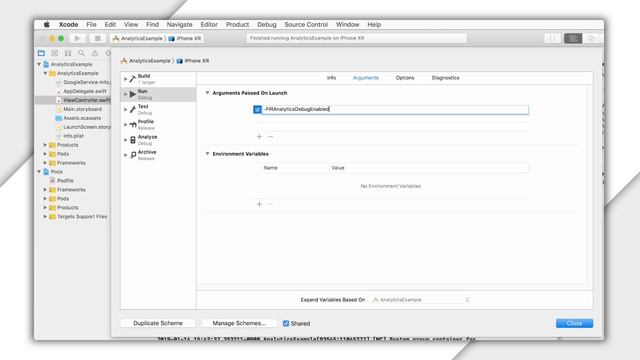Screen dimensions: 640x360
Task: Select Info.plist in navigator
Action: click(73, 136)
